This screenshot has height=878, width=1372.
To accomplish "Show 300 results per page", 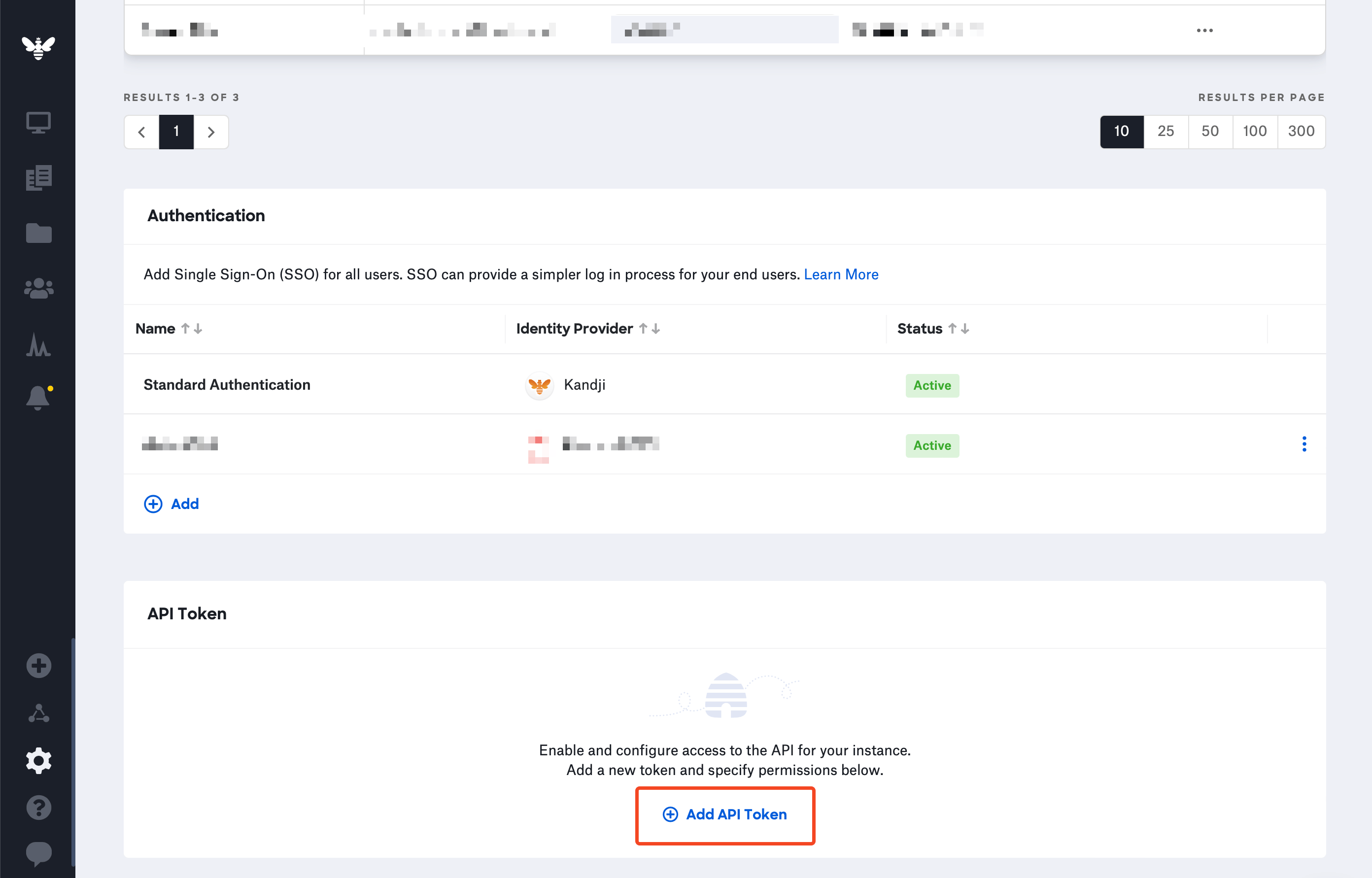I will coord(1302,132).
